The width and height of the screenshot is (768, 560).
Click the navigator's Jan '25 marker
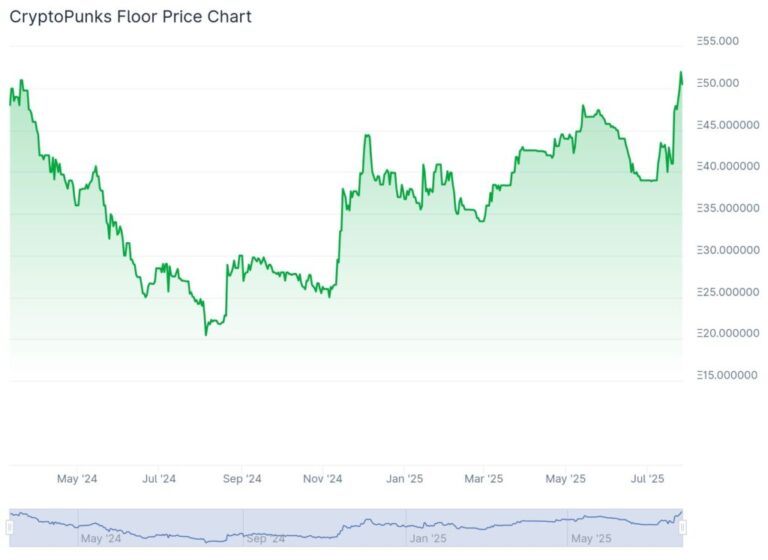(x=428, y=538)
